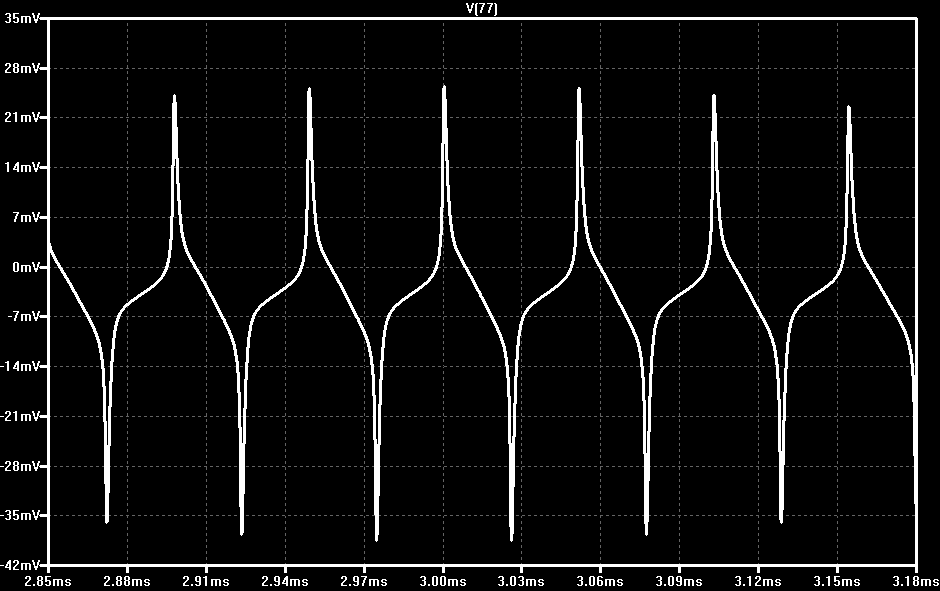
Task: Select the 21mV y-axis label
Action: tap(22, 117)
